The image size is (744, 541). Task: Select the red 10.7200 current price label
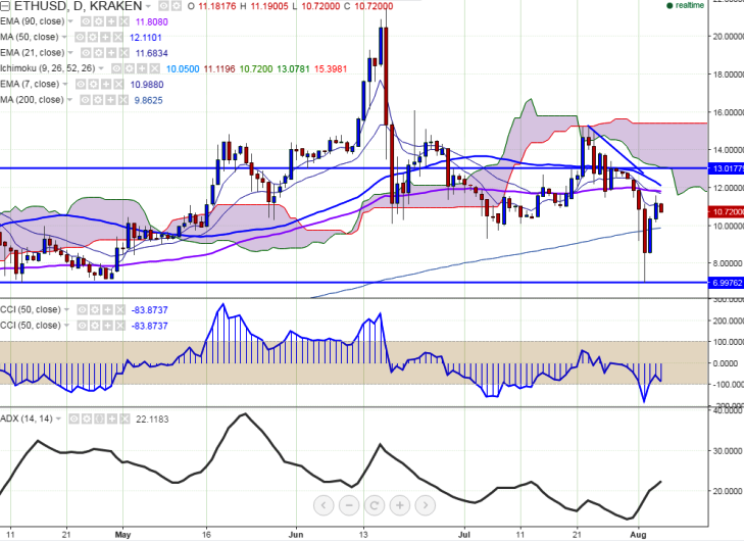(x=726, y=212)
